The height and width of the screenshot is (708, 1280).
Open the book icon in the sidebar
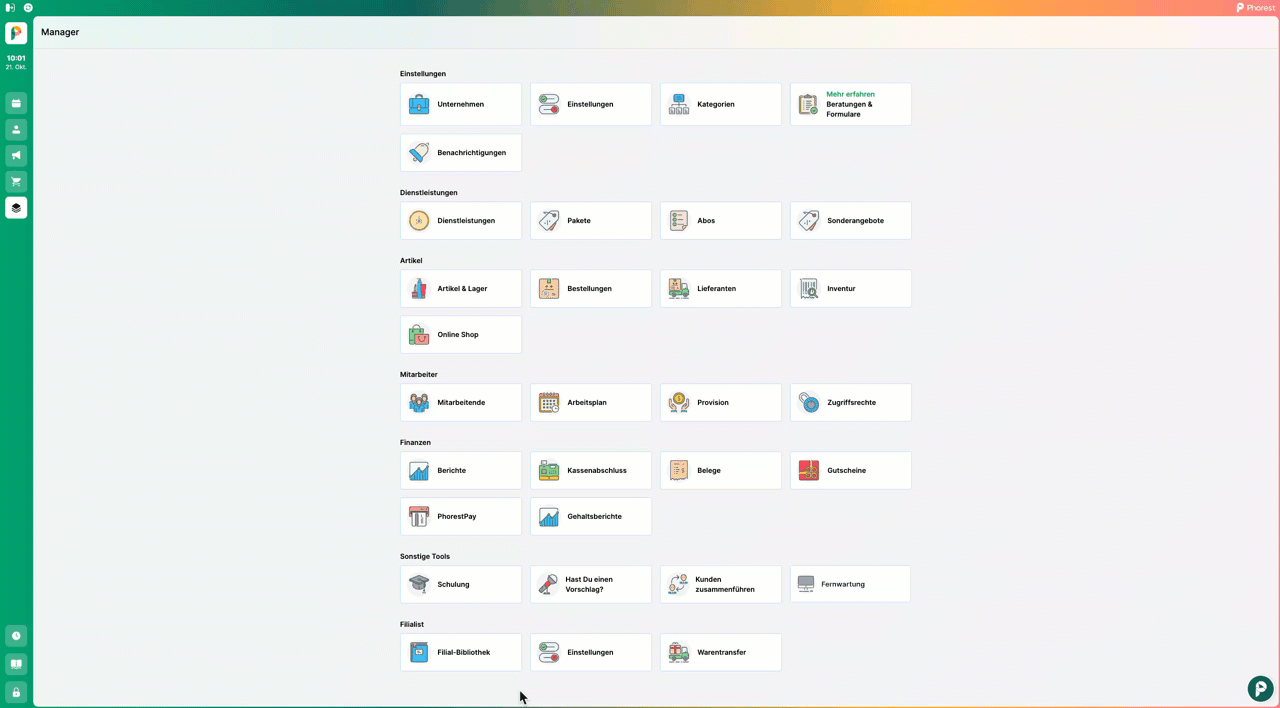[16, 664]
